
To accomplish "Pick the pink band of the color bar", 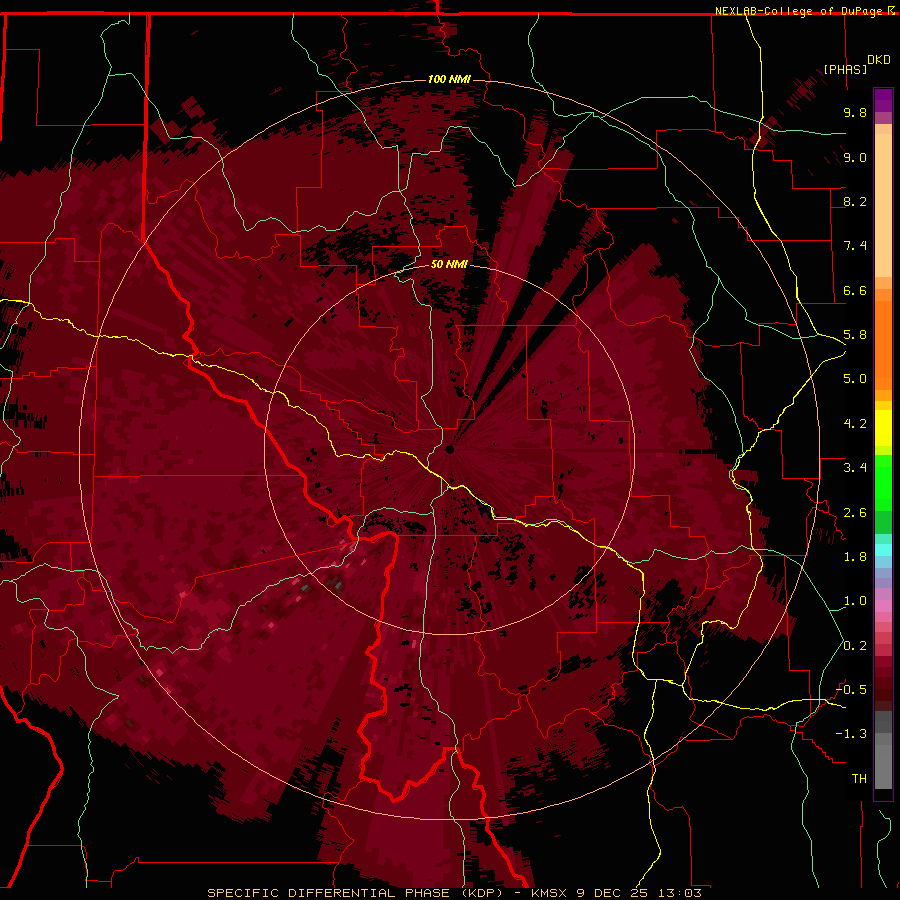I will point(883,606).
